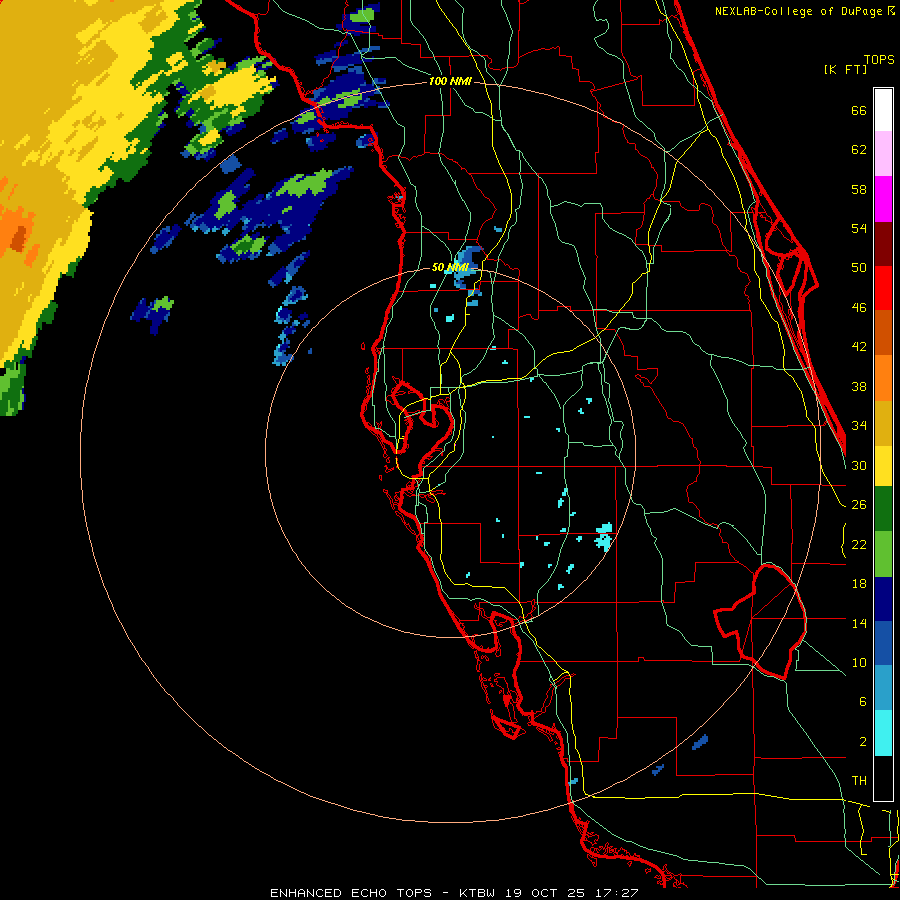
Task: Click the 46 legend value
Action: click(x=859, y=308)
